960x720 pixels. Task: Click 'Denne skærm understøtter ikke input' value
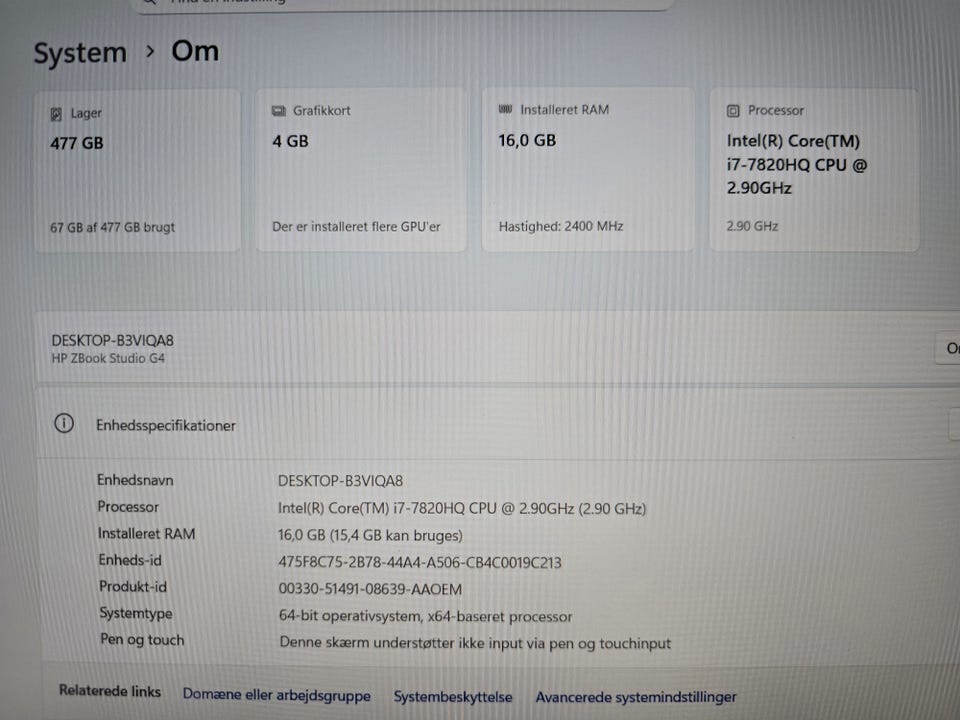coord(475,643)
